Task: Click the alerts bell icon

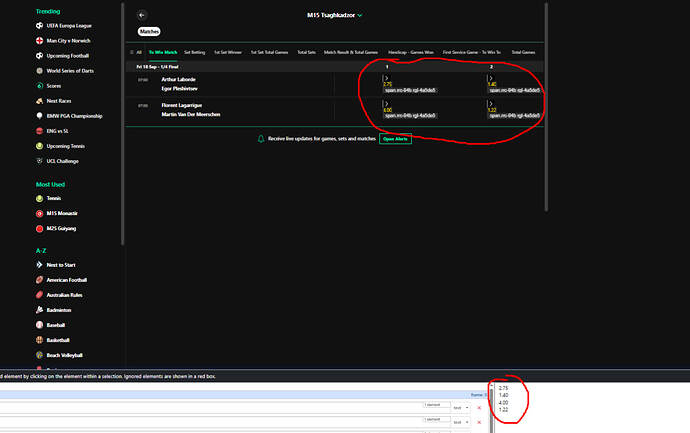Action: pyautogui.click(x=261, y=139)
